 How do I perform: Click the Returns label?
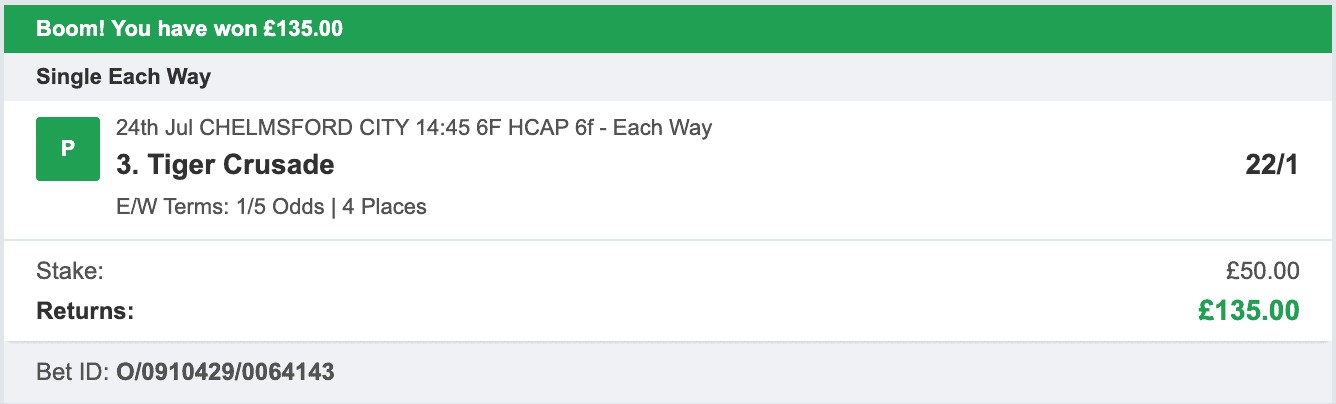tap(85, 311)
